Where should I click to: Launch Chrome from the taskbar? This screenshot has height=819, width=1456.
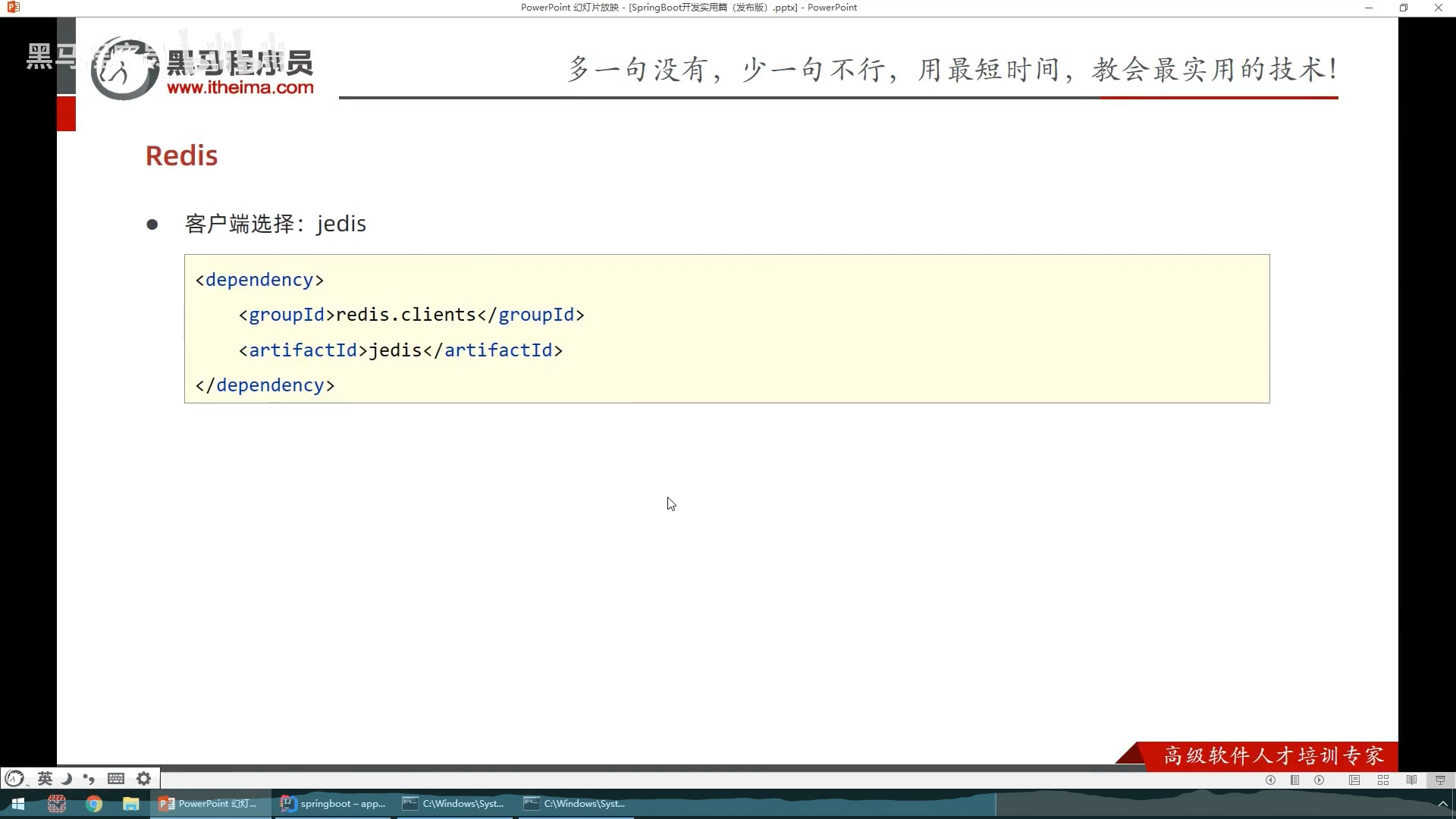tap(94, 804)
